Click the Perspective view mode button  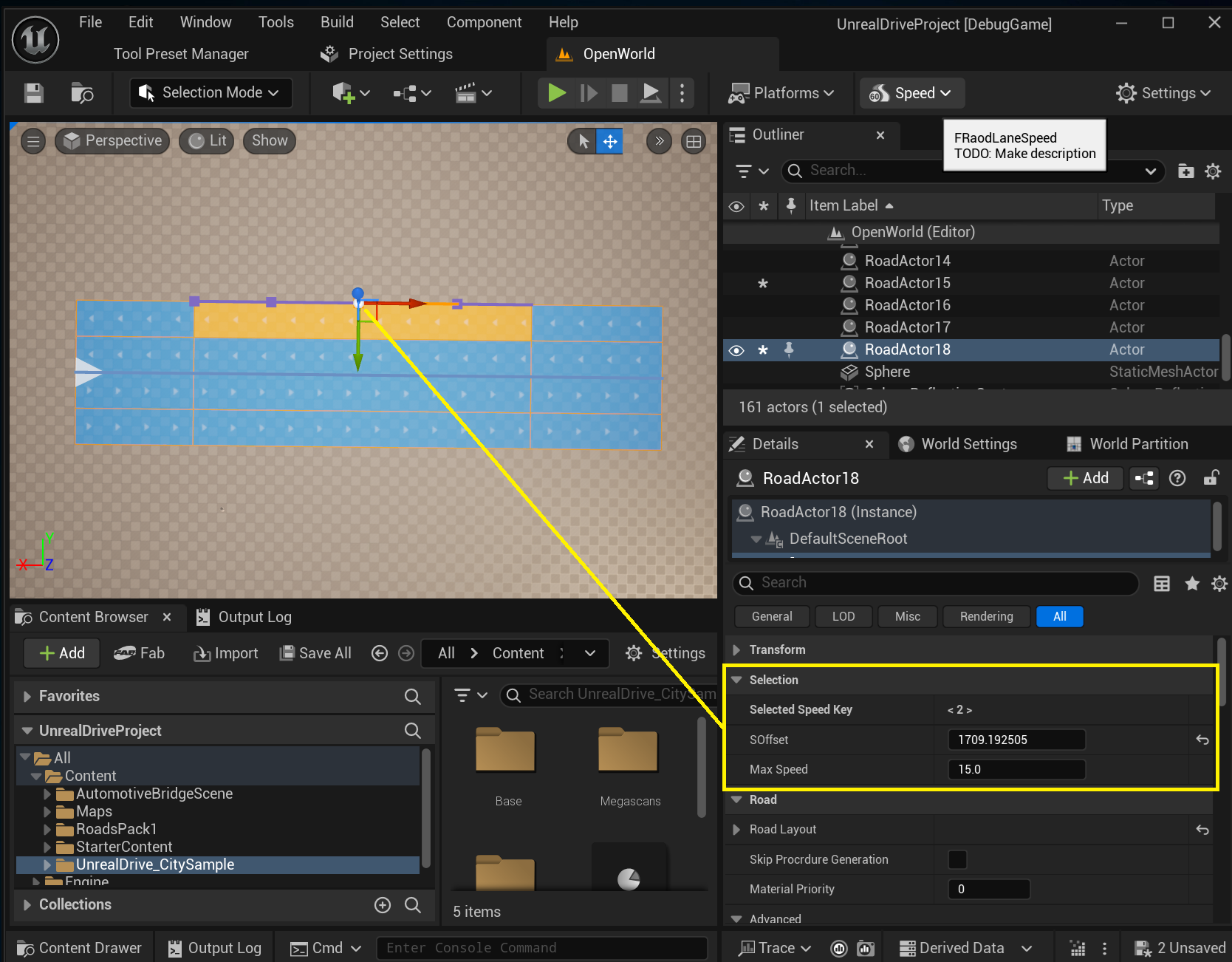coord(112,141)
